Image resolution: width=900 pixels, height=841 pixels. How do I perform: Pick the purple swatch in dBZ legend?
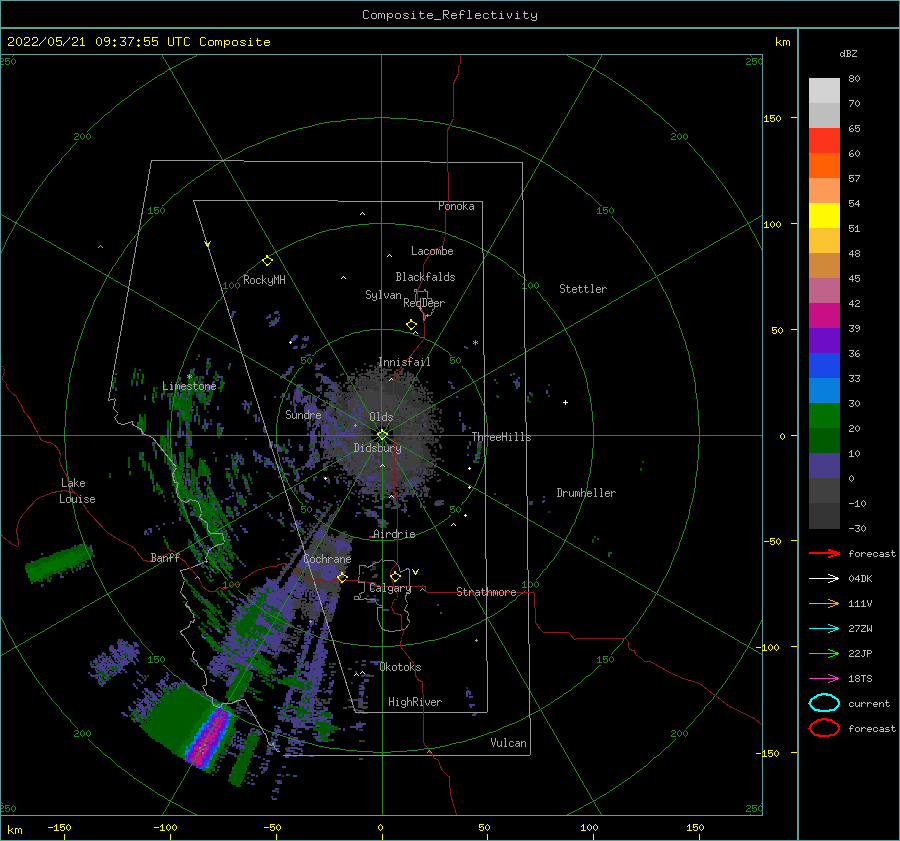(x=824, y=340)
